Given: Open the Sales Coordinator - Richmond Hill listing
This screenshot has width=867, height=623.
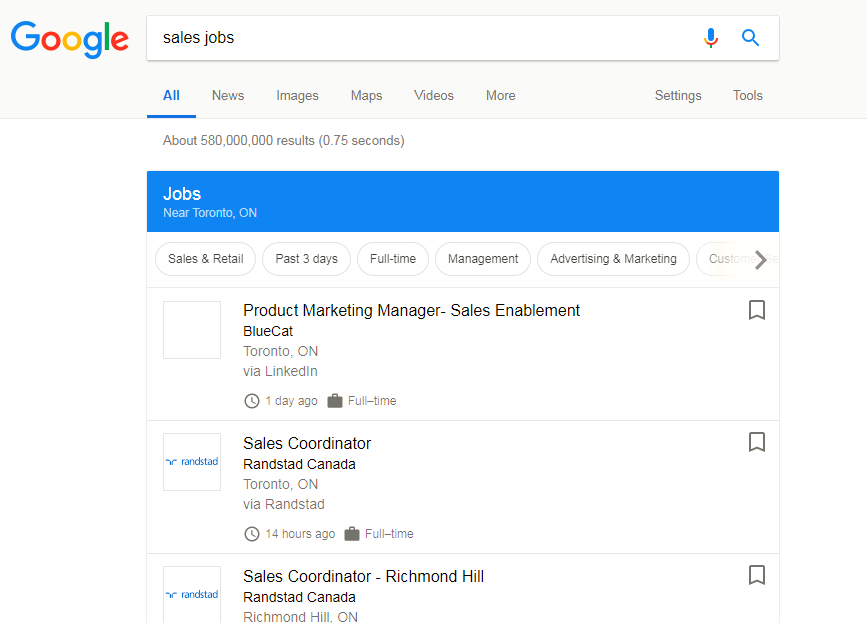Looking at the screenshot, I should pos(364,577).
